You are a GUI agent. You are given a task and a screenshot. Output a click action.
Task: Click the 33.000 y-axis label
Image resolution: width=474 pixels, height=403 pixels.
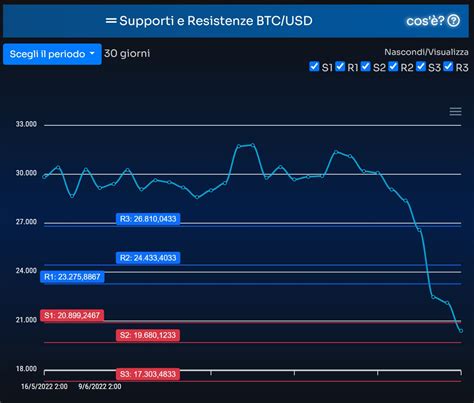pos(26,124)
